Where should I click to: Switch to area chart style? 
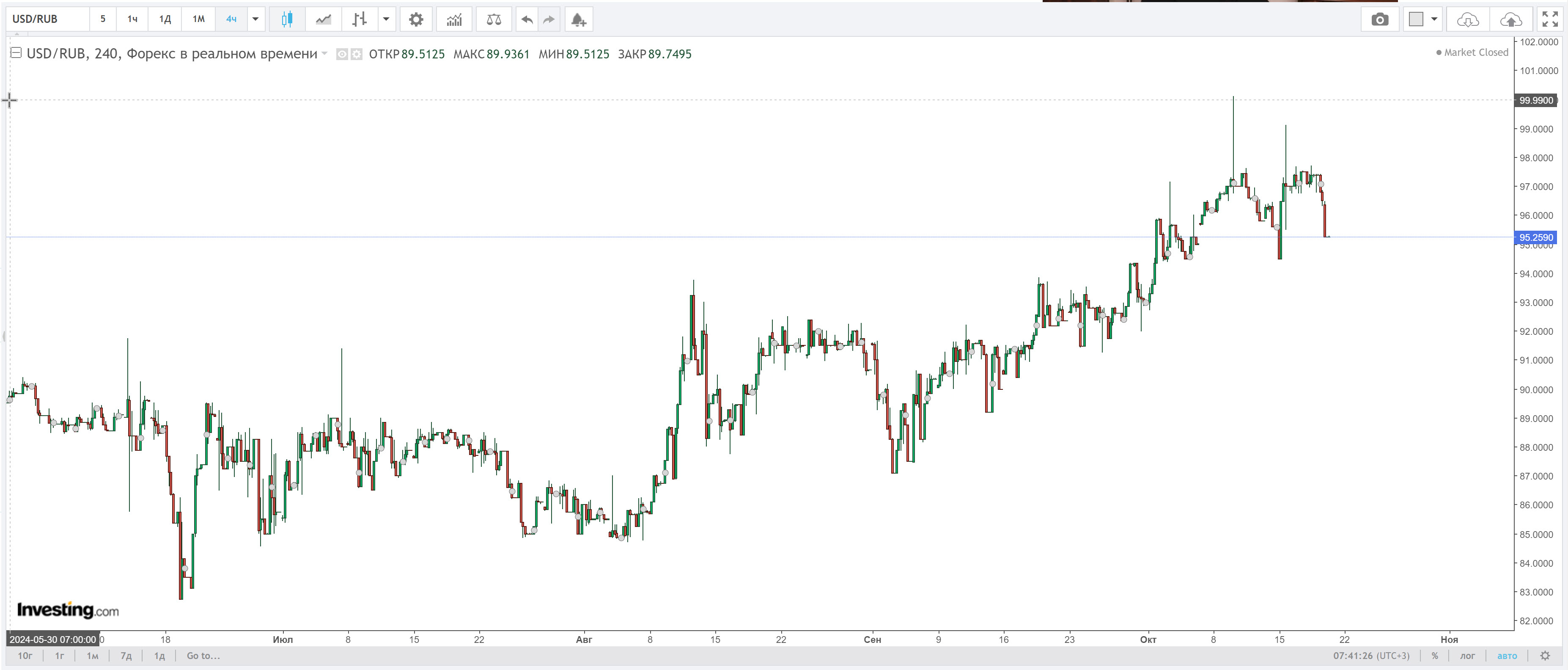tap(323, 19)
